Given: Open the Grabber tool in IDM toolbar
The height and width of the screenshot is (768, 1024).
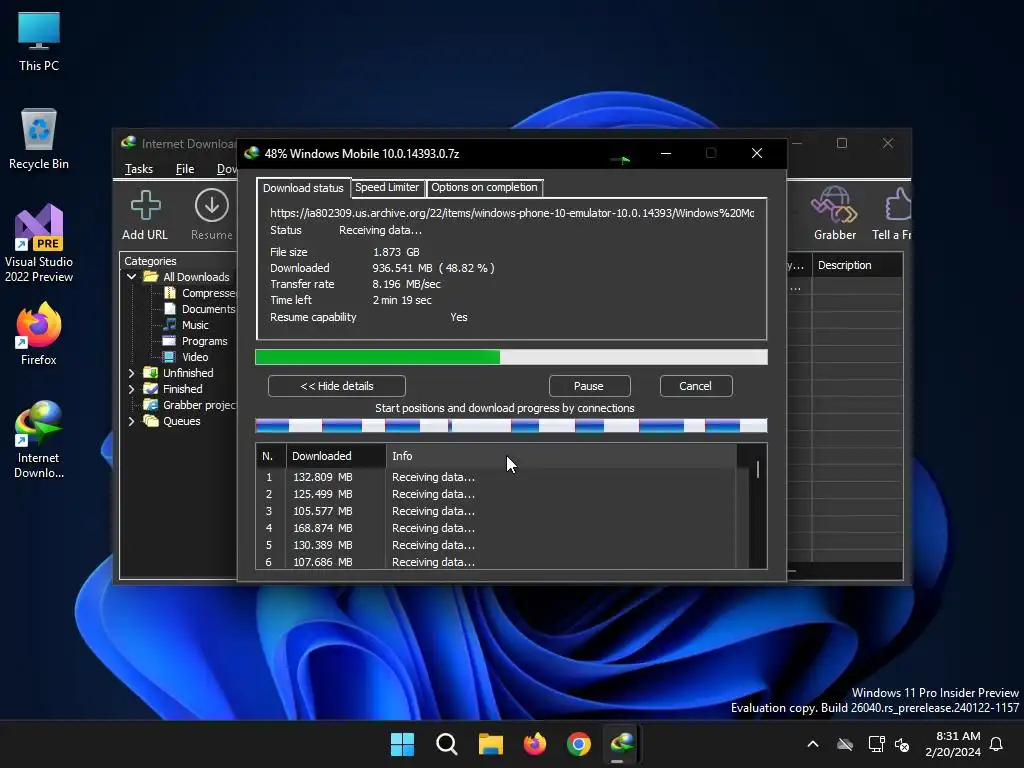Looking at the screenshot, I should 834,205.
